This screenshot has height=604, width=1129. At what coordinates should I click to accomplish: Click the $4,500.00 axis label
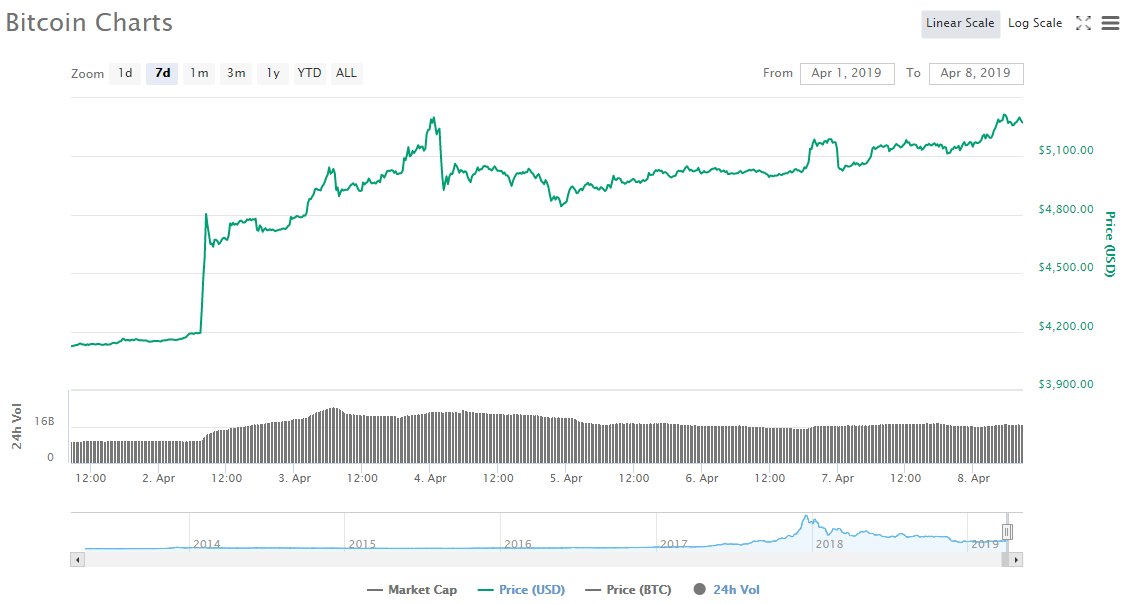click(1066, 267)
